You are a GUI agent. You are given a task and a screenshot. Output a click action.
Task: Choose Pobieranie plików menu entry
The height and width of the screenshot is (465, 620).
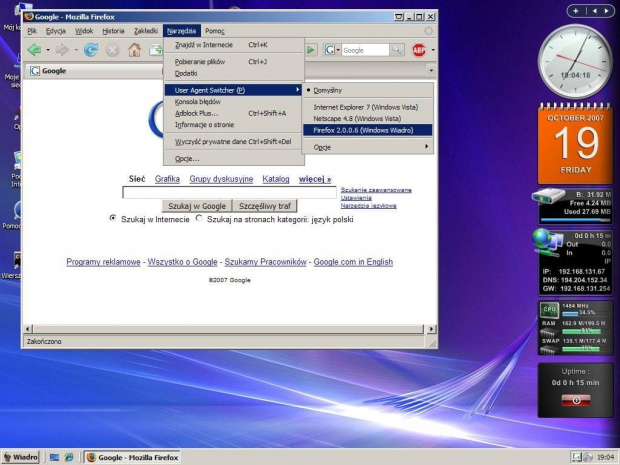pyautogui.click(x=233, y=62)
